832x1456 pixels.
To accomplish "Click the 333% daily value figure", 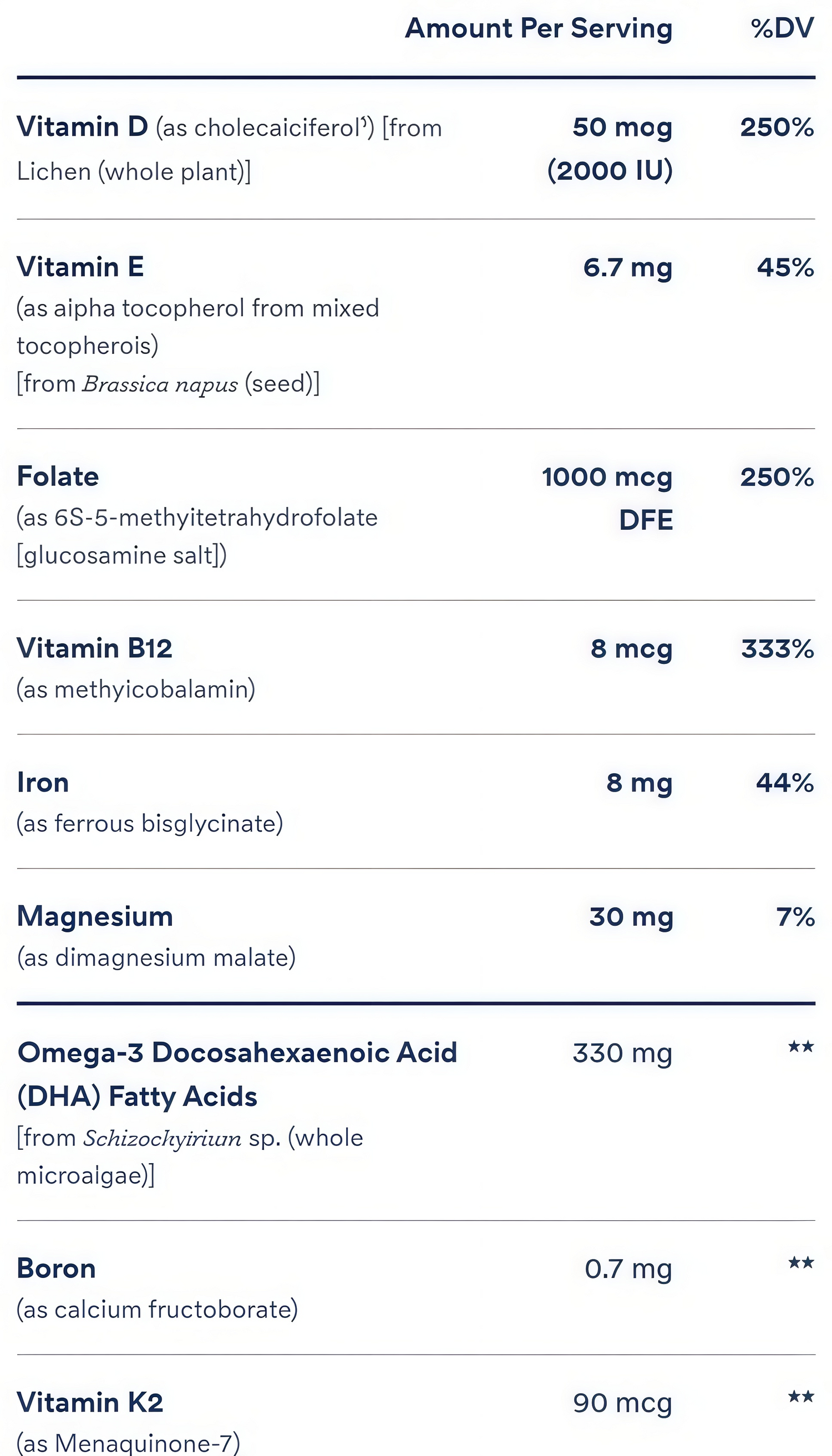I will [x=777, y=649].
